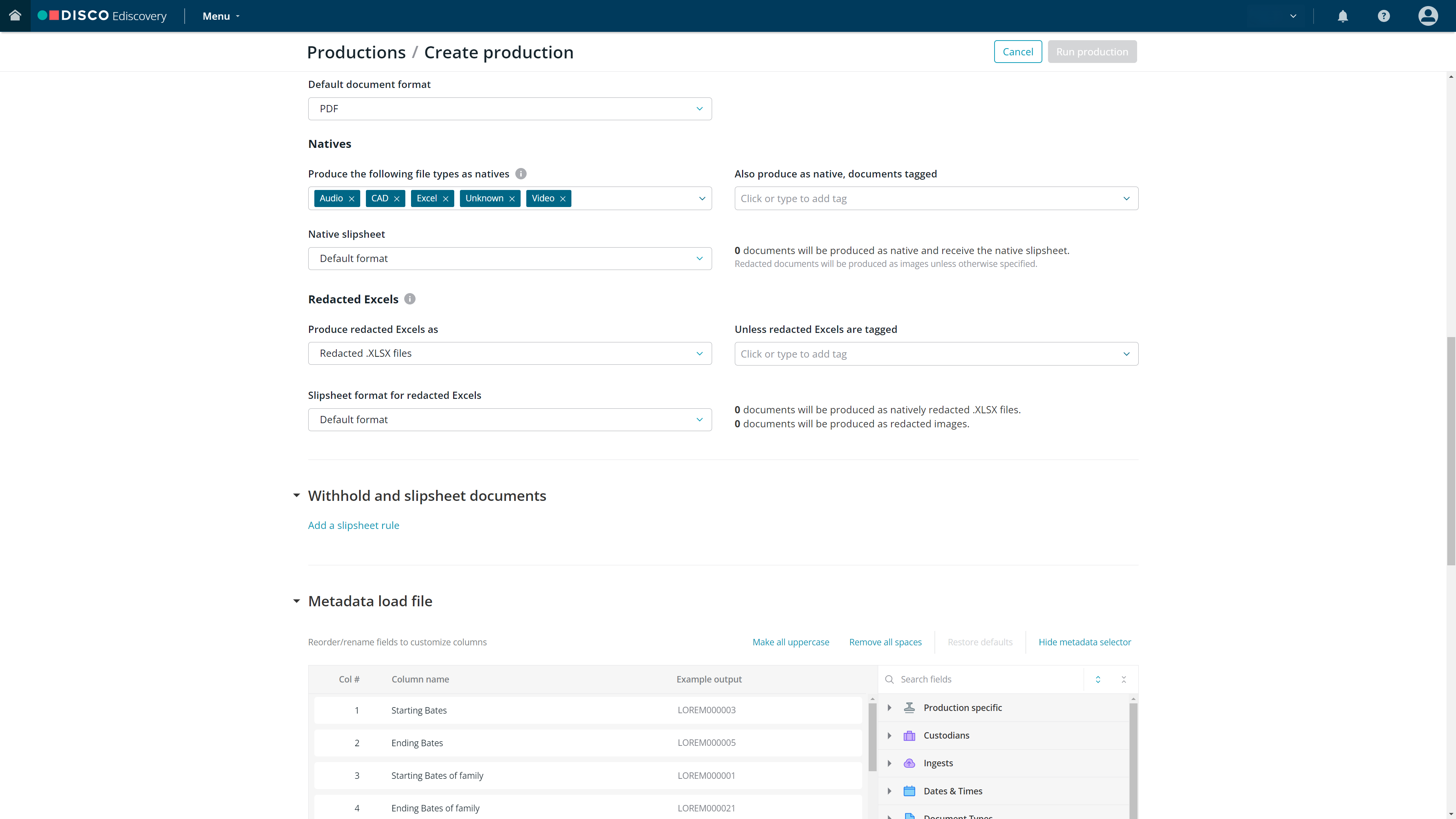Open Produce redacted Excels as dropdown
The width and height of the screenshot is (1456, 819).
tap(509, 353)
